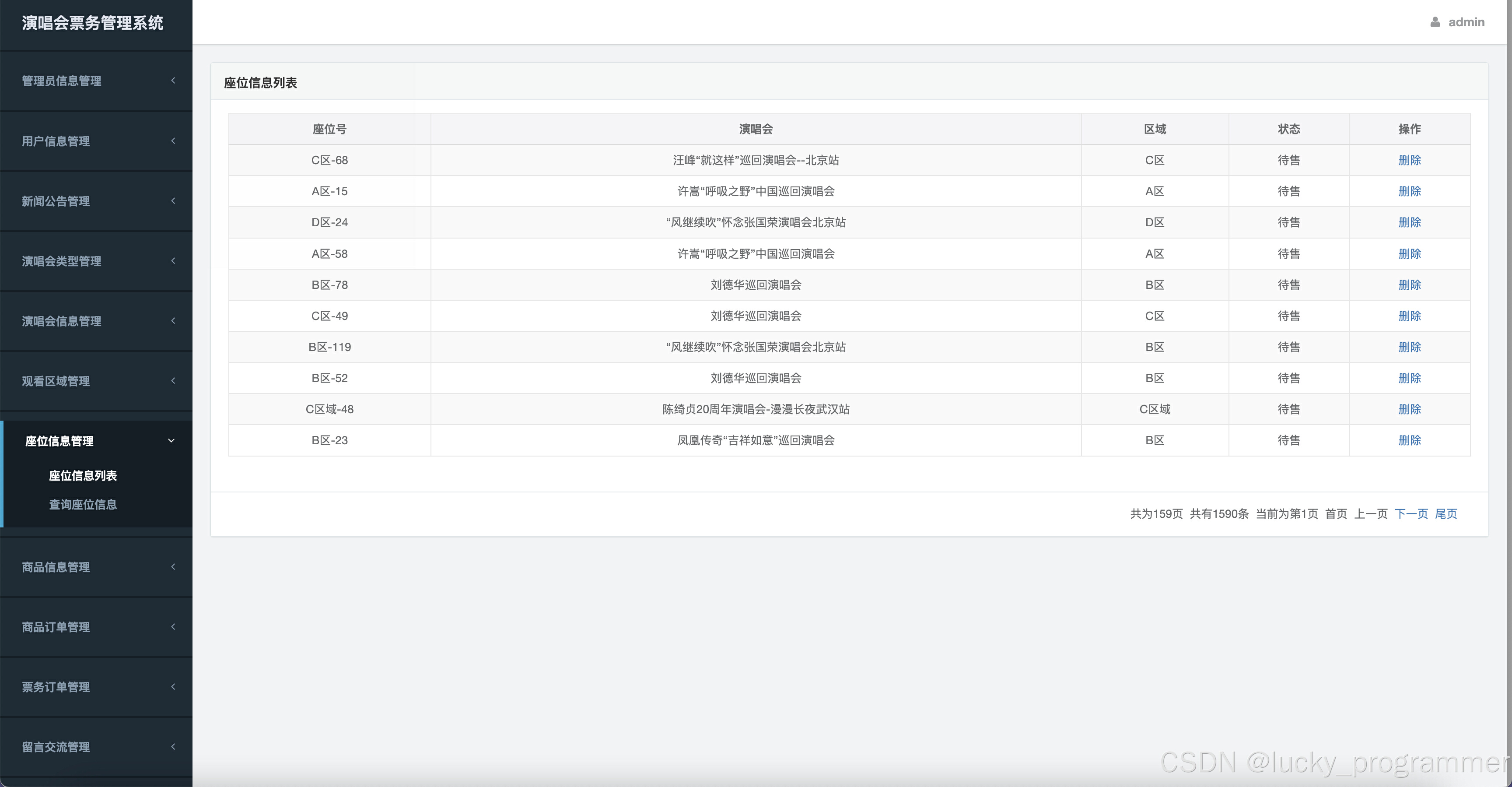1512x787 pixels.
Task: Click the 演唱会票务管理系统 title logo
Action: point(93,23)
